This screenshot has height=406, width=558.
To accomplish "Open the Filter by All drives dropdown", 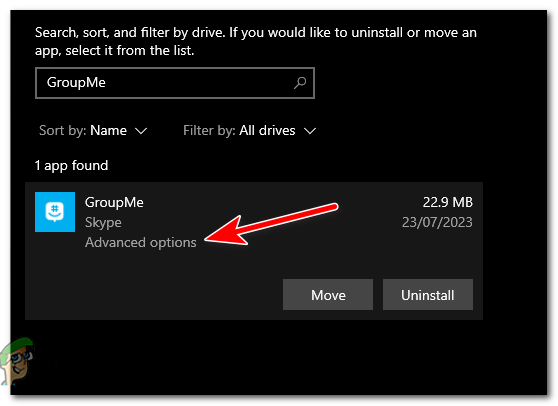I will [x=249, y=131].
